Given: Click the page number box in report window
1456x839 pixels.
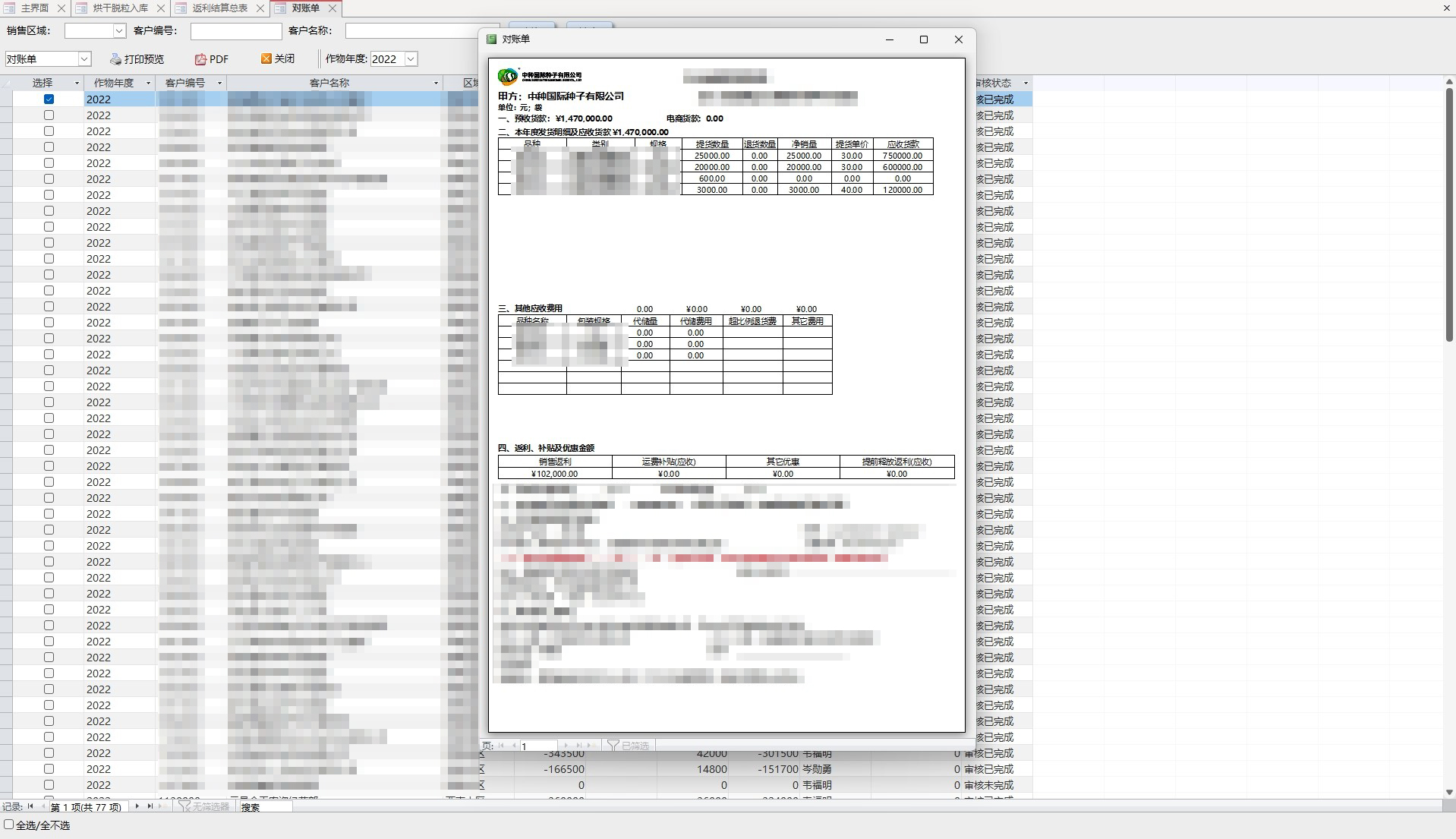Looking at the screenshot, I should (538, 746).
